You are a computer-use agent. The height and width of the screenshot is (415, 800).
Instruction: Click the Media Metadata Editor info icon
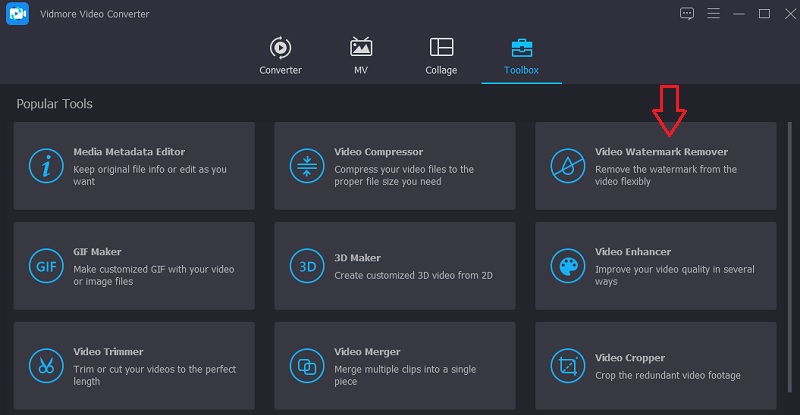click(46, 166)
